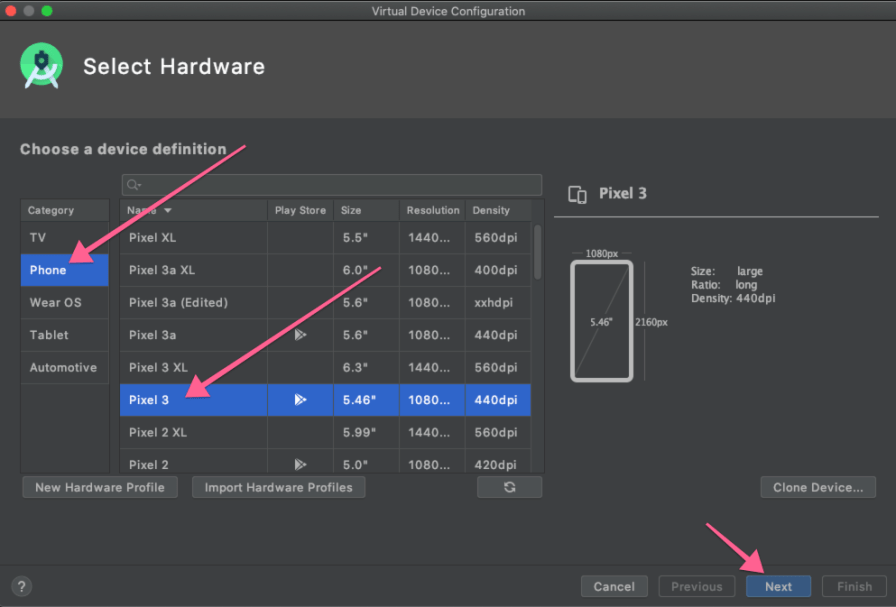Click the Pixel 3 device preview outline

pyautogui.click(x=602, y=321)
